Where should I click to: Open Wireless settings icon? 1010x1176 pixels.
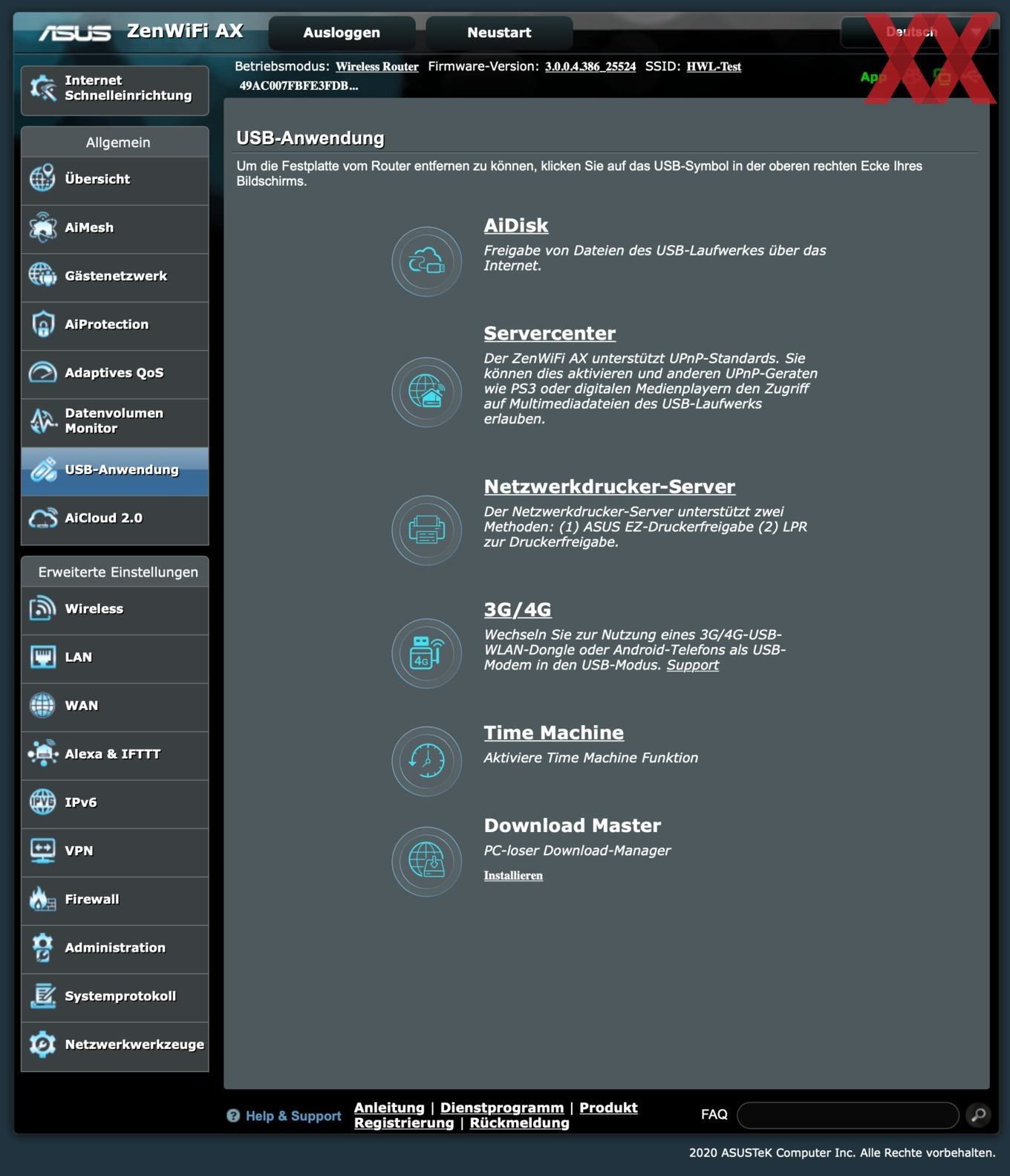[x=42, y=608]
